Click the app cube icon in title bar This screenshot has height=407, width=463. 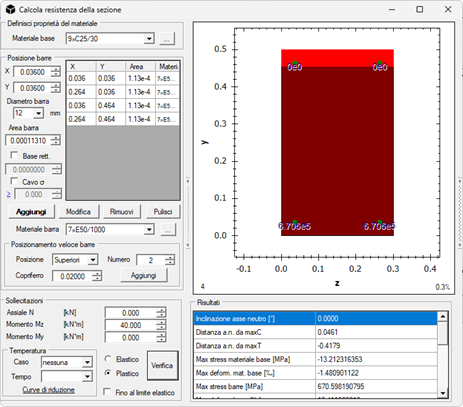(x=10, y=9)
